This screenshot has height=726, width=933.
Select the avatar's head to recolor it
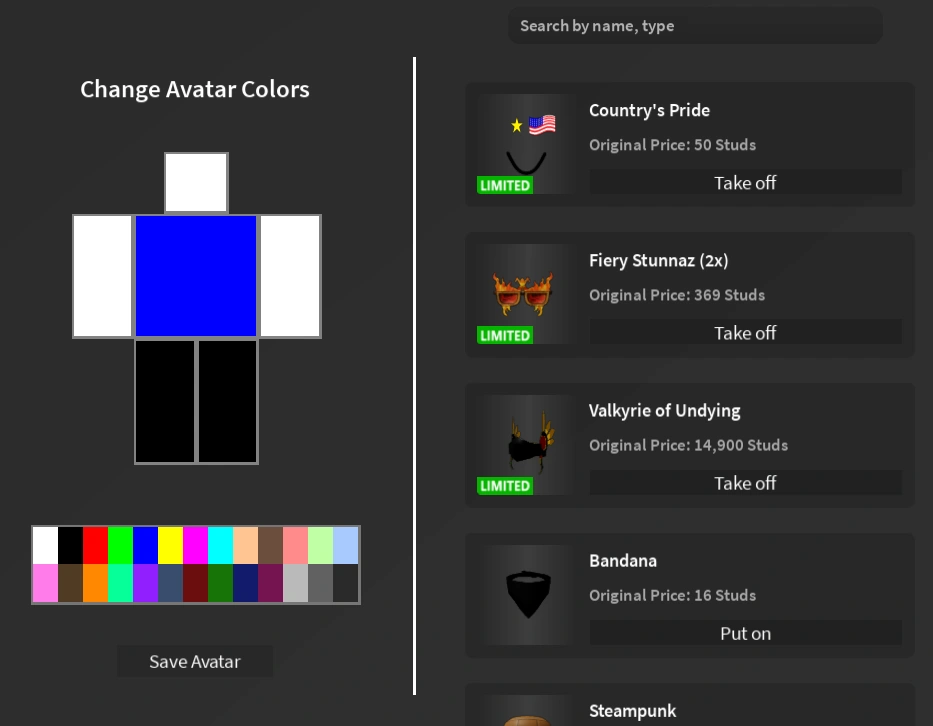coord(195,182)
